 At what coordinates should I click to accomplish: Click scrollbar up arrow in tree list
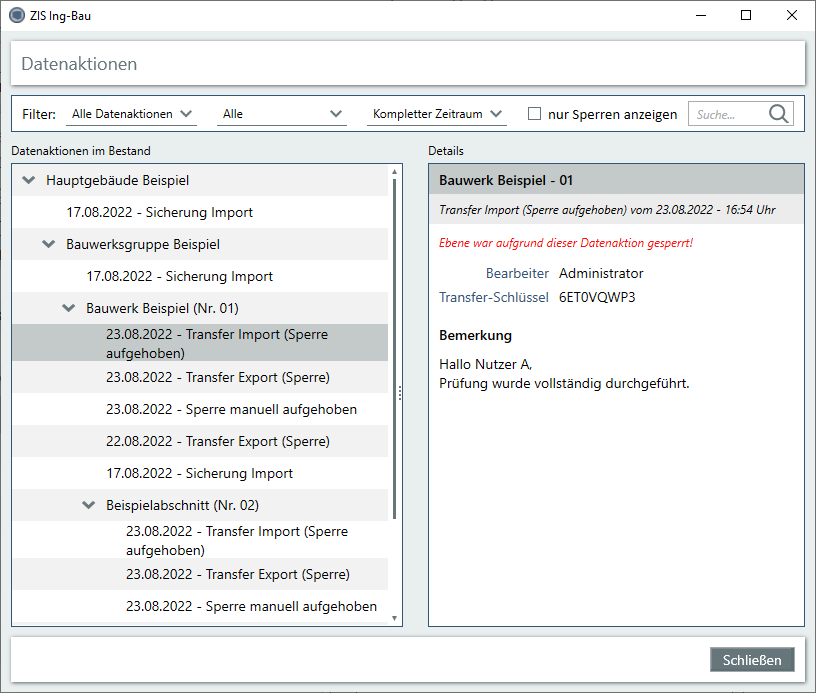pyautogui.click(x=395, y=172)
